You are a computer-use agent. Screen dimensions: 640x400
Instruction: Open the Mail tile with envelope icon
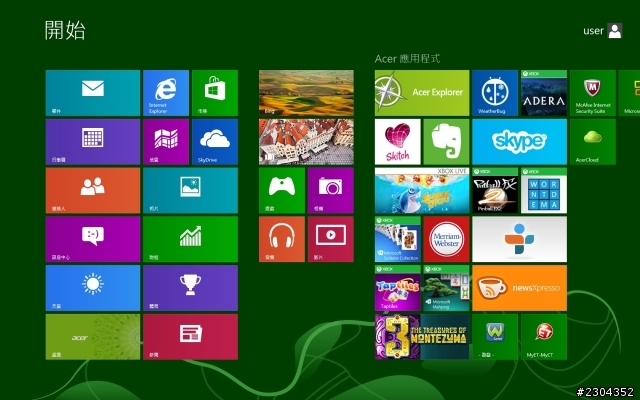(93, 93)
